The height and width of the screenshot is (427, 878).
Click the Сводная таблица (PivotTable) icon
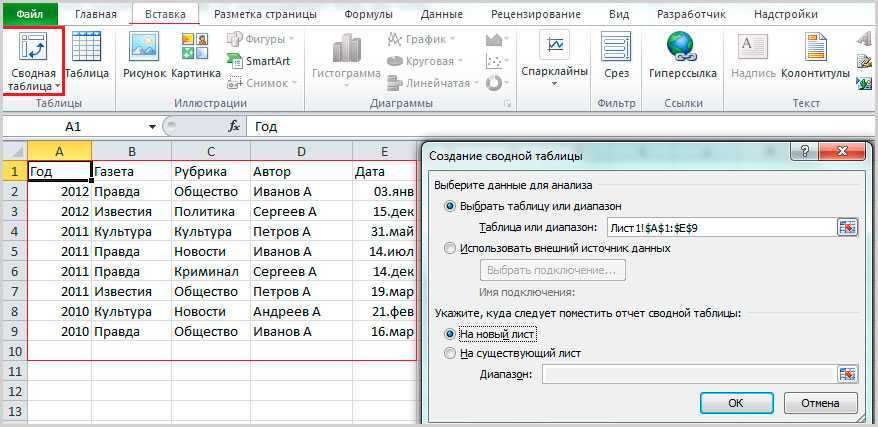[x=33, y=47]
